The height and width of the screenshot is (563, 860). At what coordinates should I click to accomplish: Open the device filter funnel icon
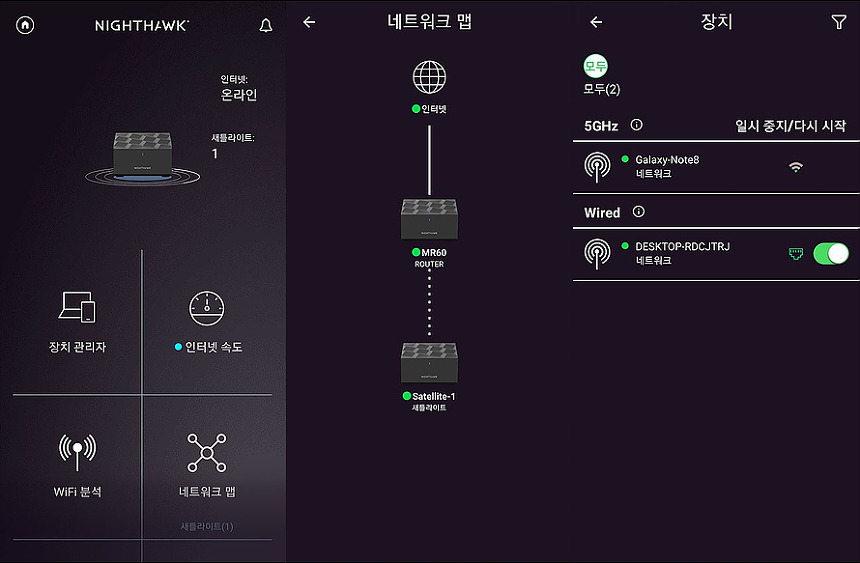click(x=839, y=22)
